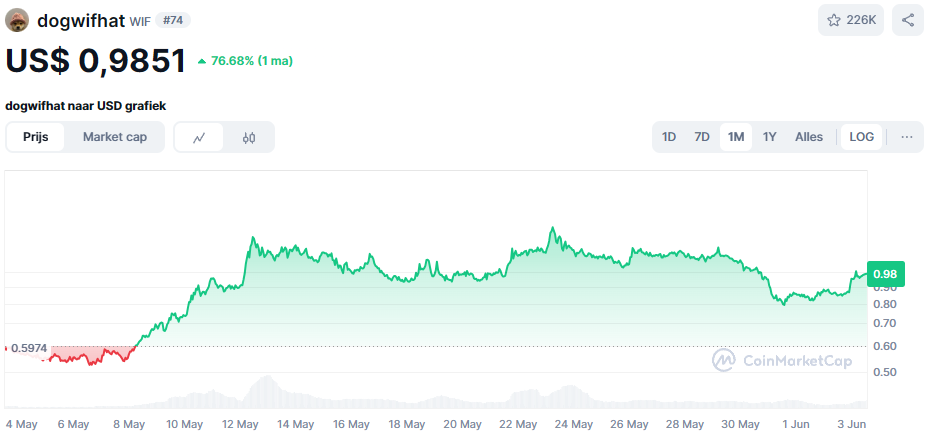The width and height of the screenshot is (927, 434).
Task: Click the 0.80 price axis label
Action: (x=885, y=304)
